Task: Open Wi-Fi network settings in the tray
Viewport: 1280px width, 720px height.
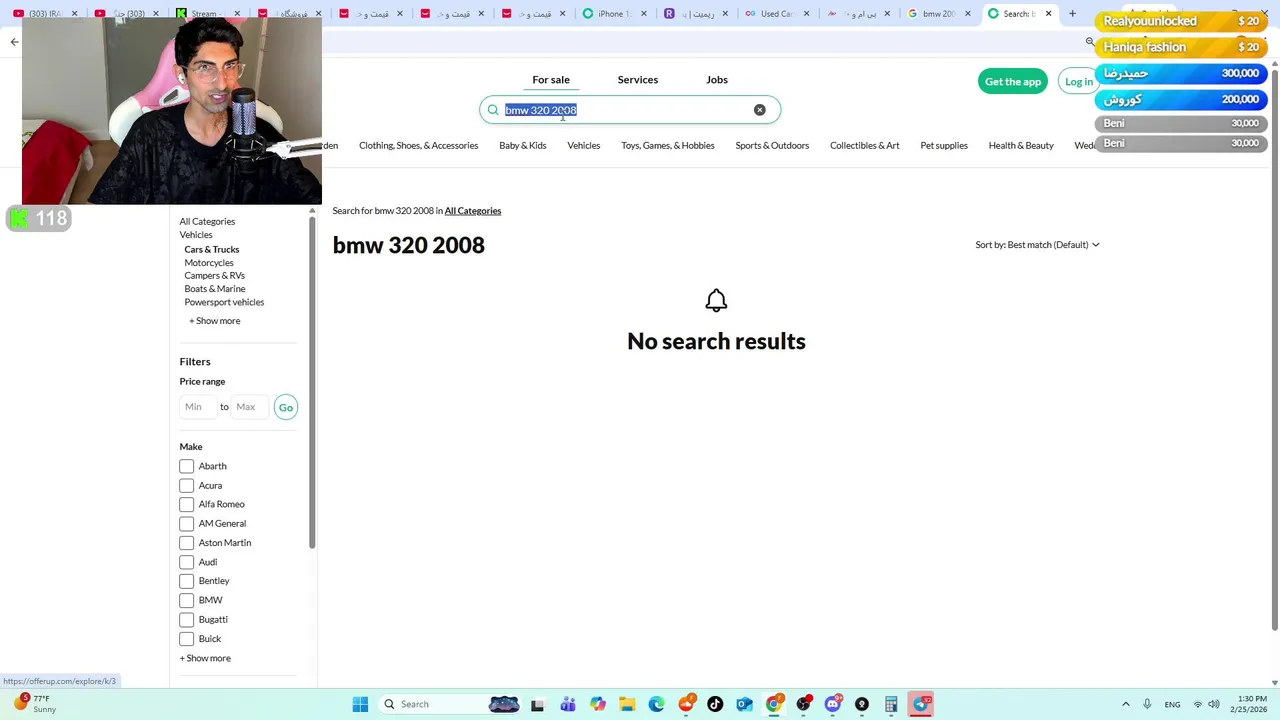Action: (x=1197, y=704)
